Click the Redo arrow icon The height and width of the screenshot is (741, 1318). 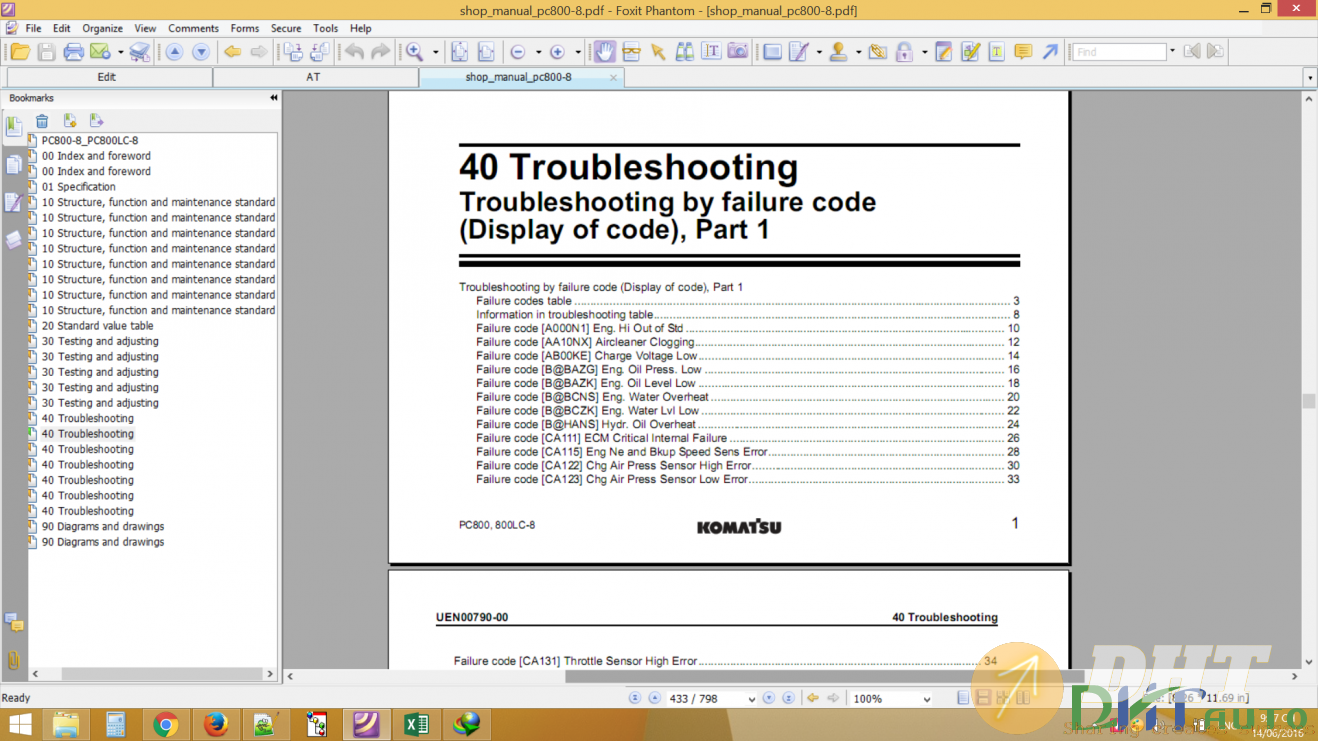tap(381, 52)
